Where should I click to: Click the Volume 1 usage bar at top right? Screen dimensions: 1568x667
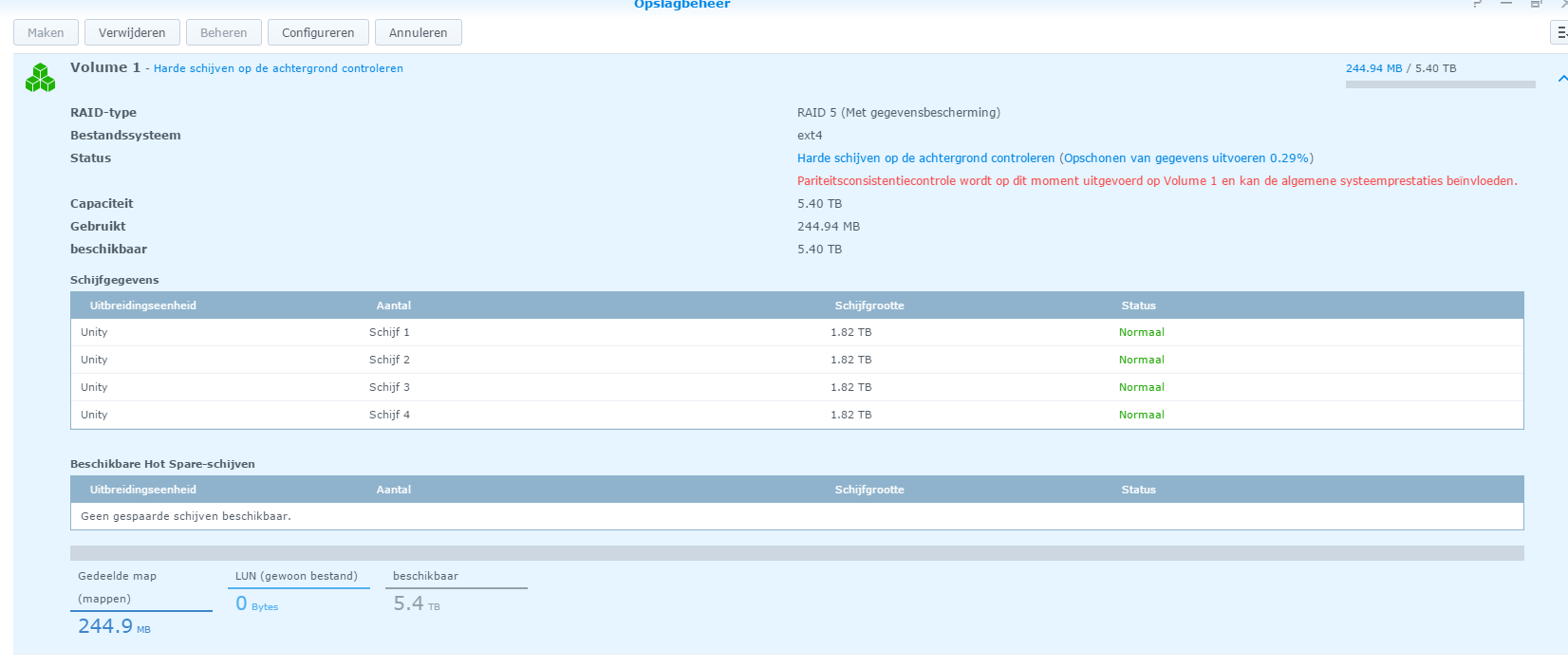click(x=1440, y=84)
